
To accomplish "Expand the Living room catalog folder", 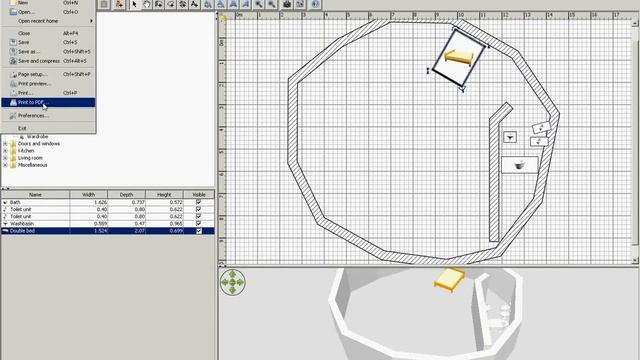I will (x=5, y=158).
